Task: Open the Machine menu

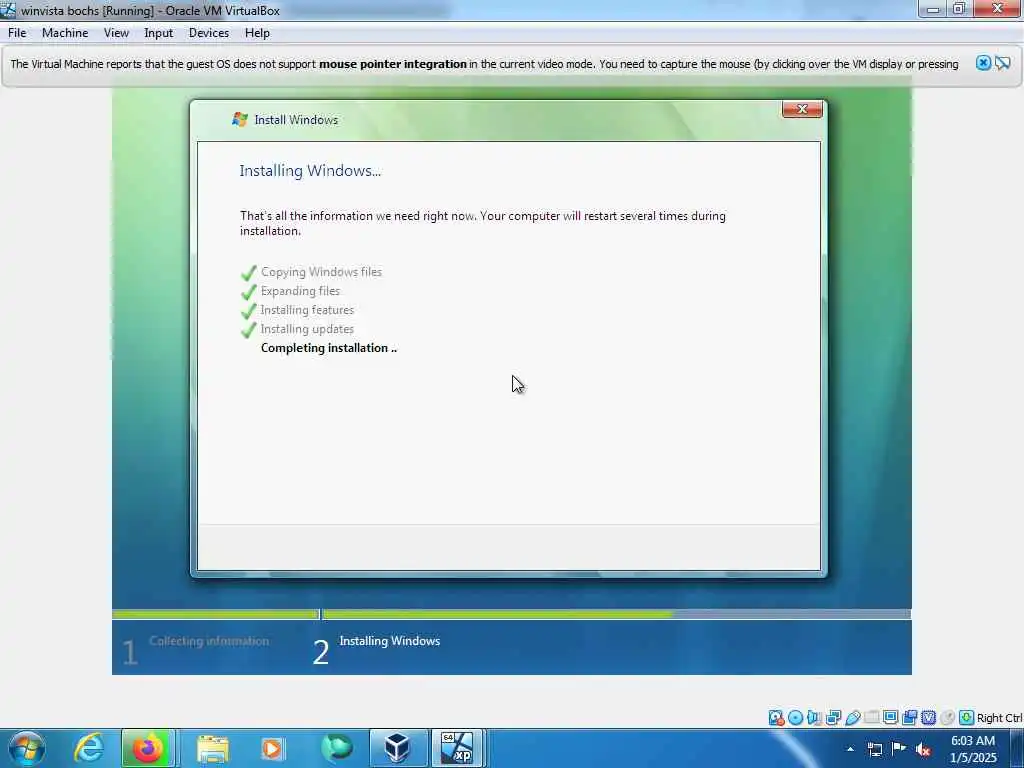Action: point(65,33)
